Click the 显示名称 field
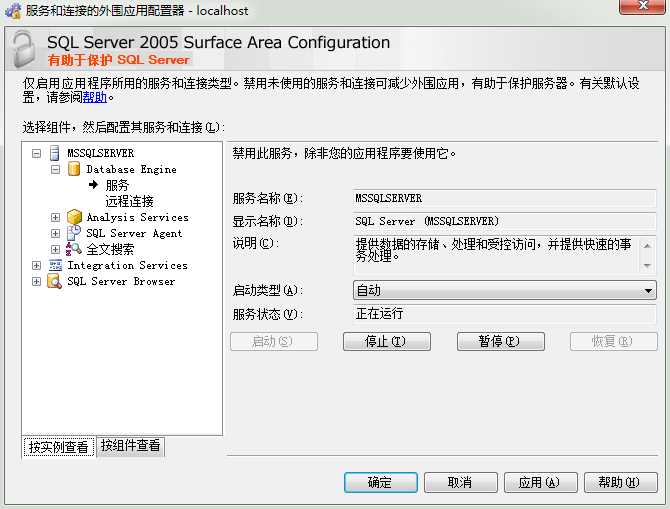The image size is (670, 509). (x=504, y=221)
